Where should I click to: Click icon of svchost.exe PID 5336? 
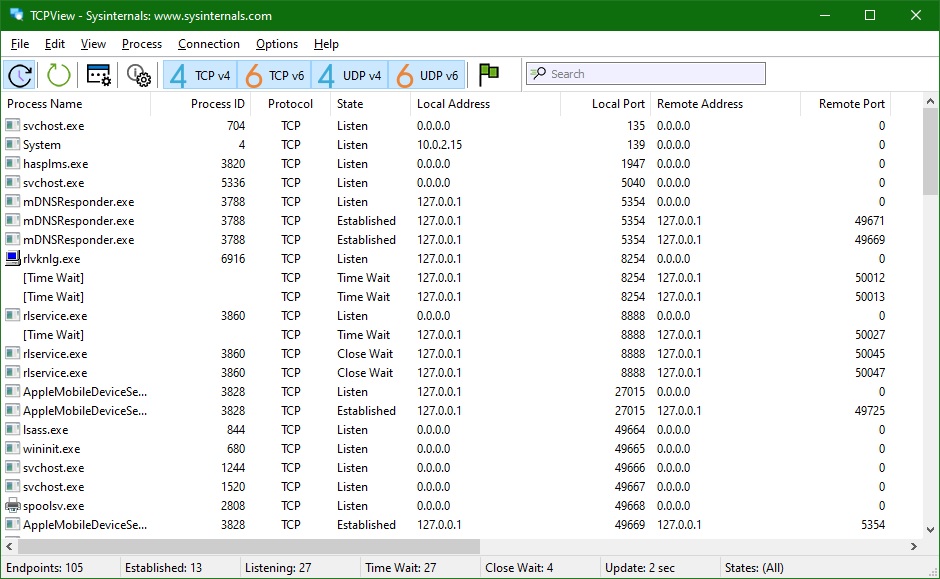point(13,182)
